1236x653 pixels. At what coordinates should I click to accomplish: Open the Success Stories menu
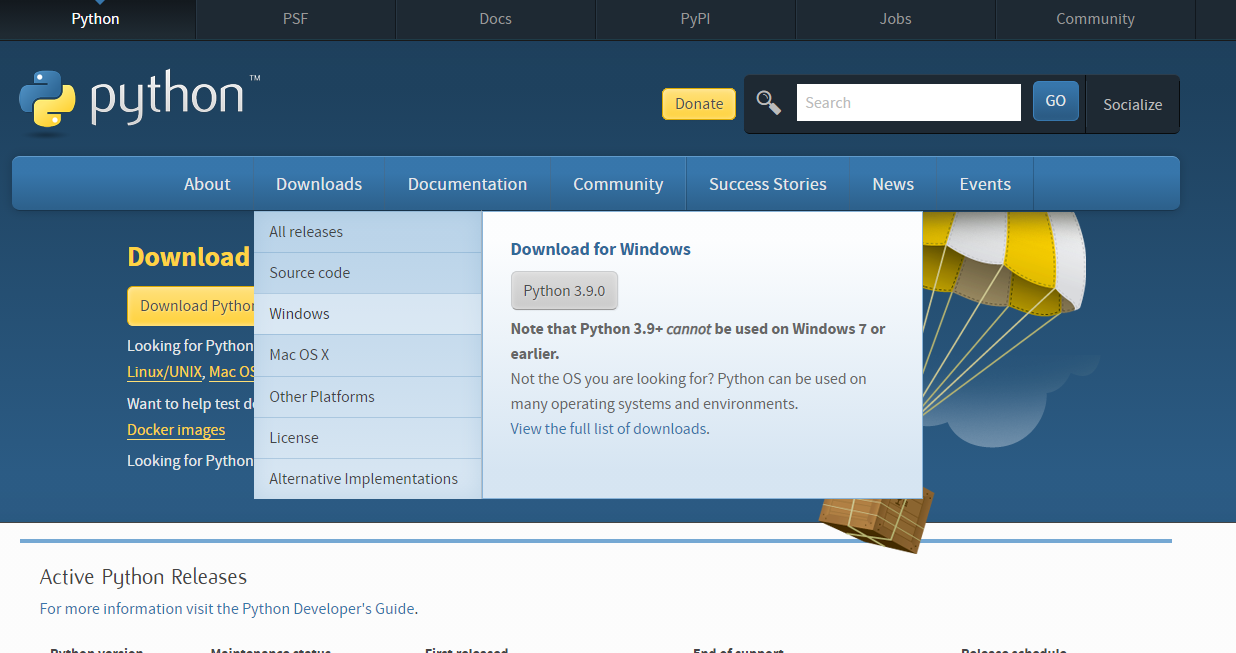click(x=768, y=184)
